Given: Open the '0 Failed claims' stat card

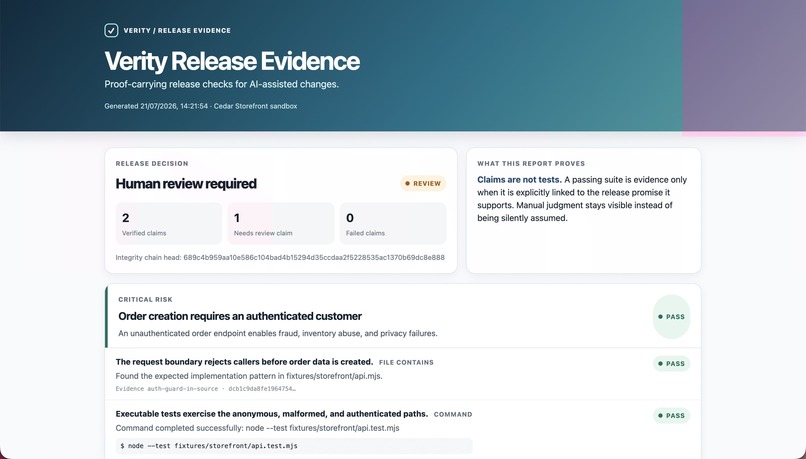Looking at the screenshot, I should [393, 223].
